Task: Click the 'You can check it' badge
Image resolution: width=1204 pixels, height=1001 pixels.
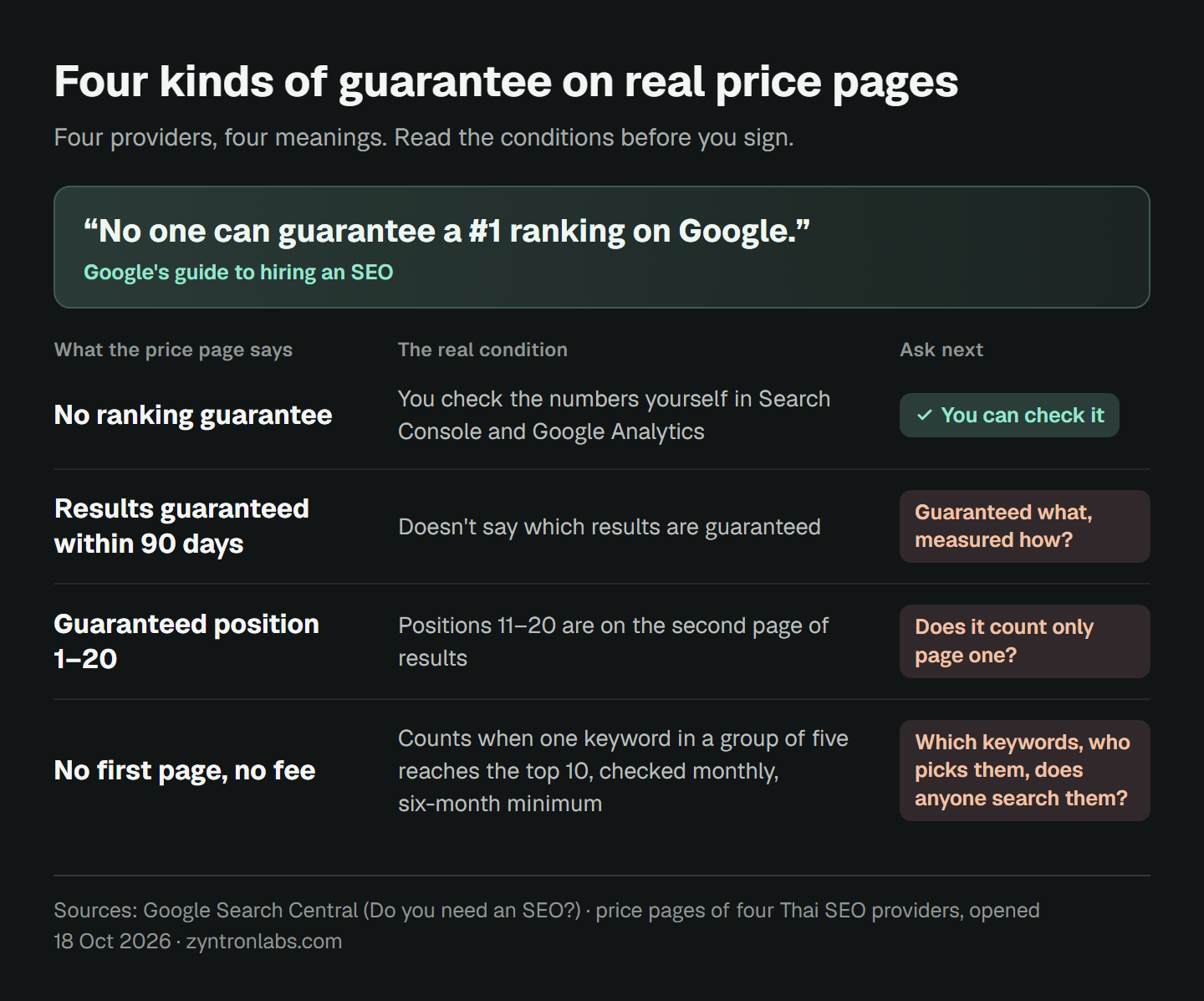Action: point(1009,415)
